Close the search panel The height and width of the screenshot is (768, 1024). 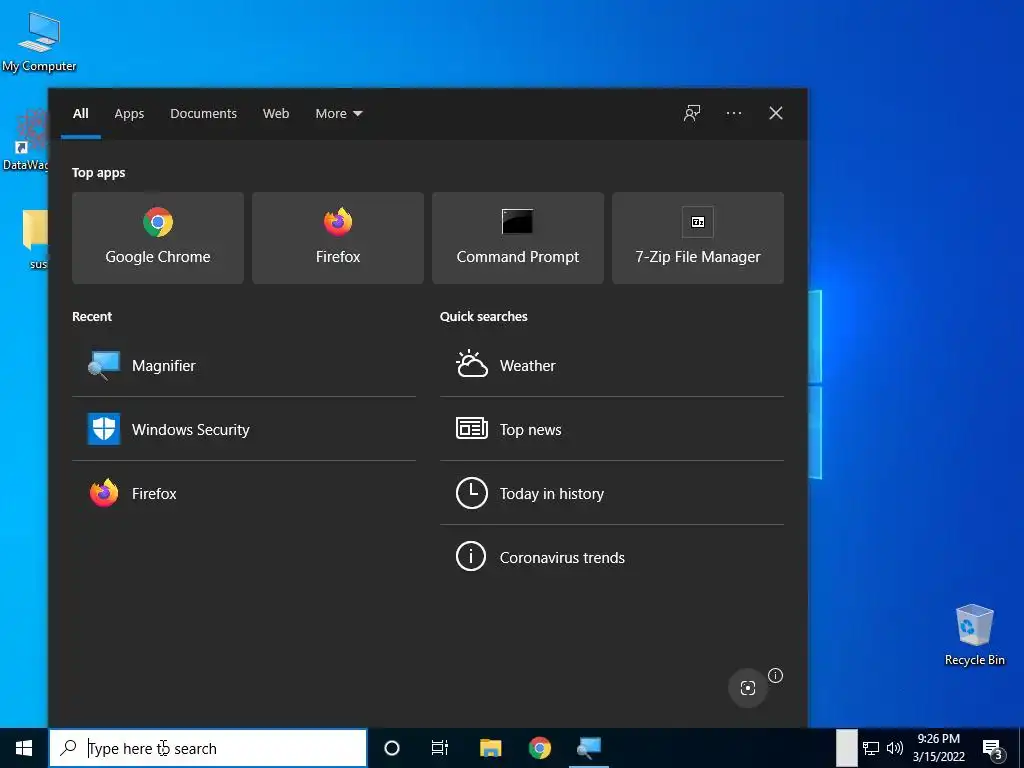tap(776, 113)
